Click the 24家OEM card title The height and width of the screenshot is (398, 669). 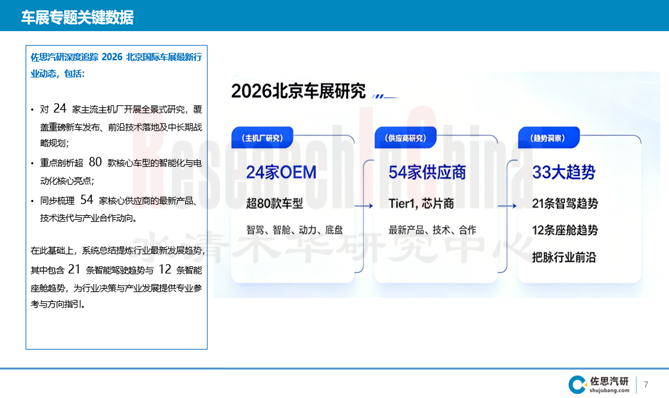[281, 172]
